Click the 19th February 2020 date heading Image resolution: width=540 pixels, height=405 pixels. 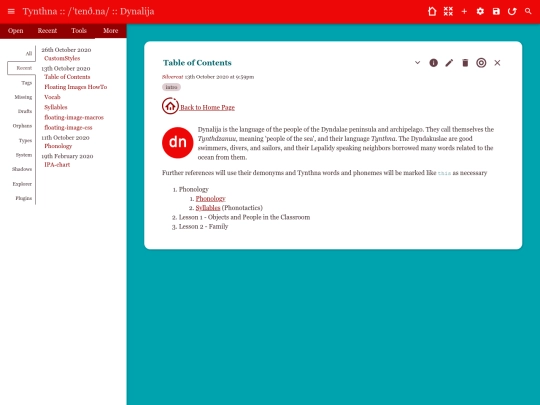point(67,156)
